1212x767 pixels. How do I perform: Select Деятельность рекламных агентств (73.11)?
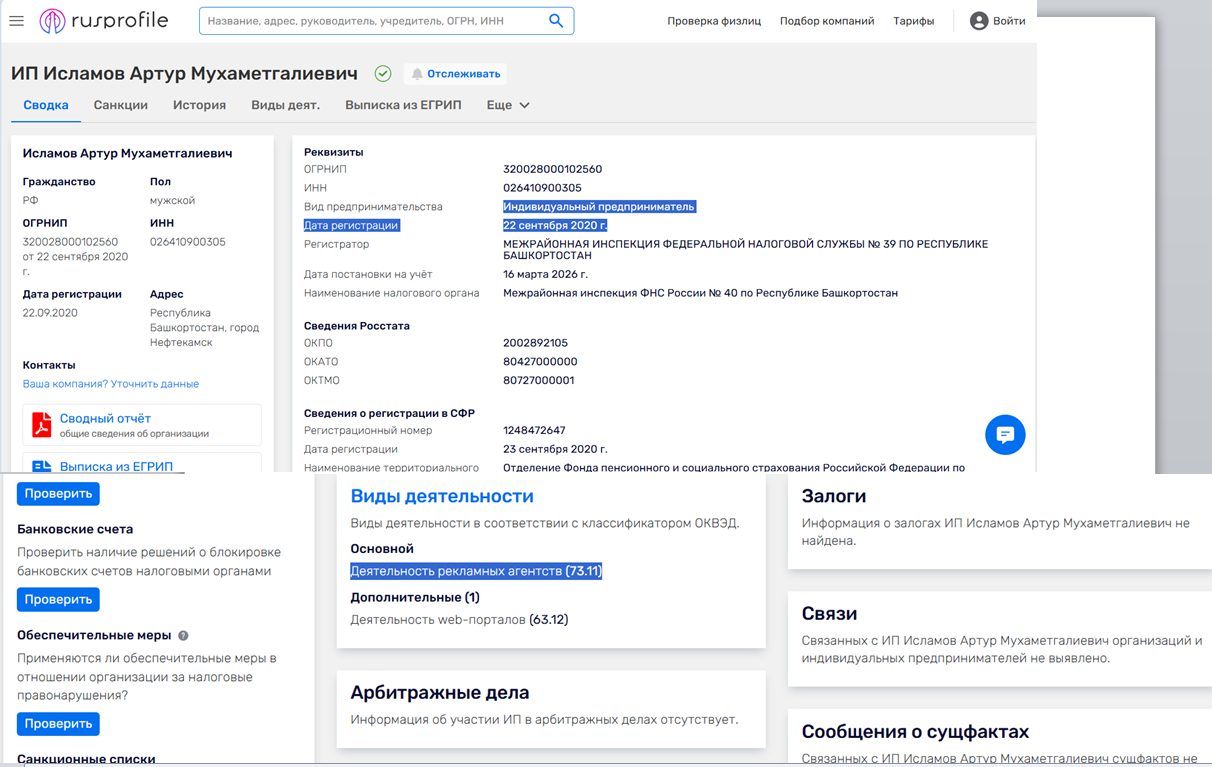click(x=476, y=571)
